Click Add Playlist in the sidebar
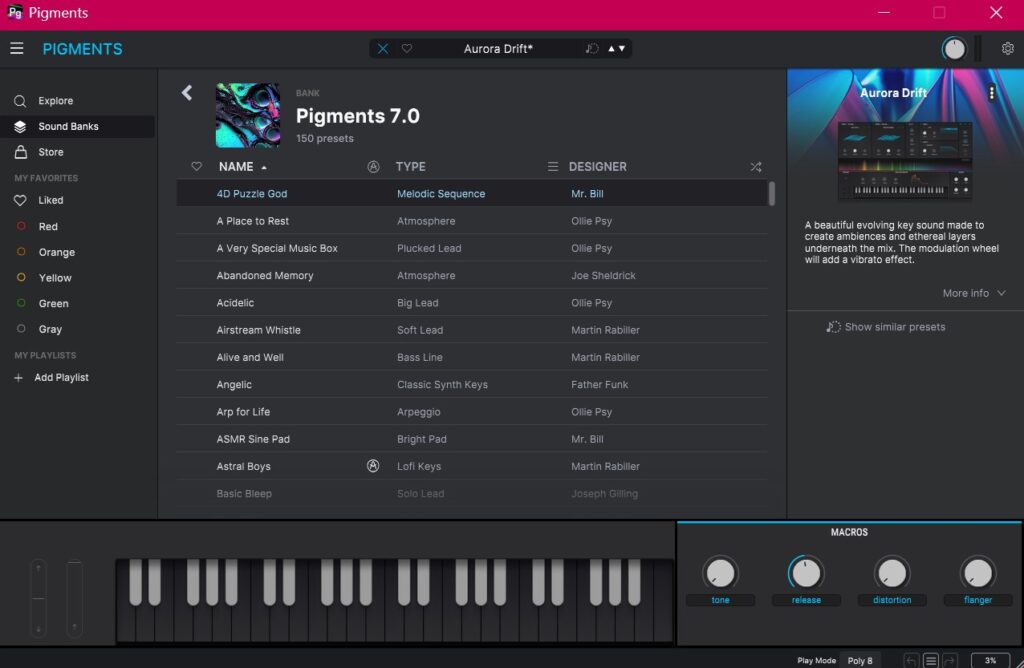The image size is (1024, 668). pyautogui.click(x=60, y=378)
